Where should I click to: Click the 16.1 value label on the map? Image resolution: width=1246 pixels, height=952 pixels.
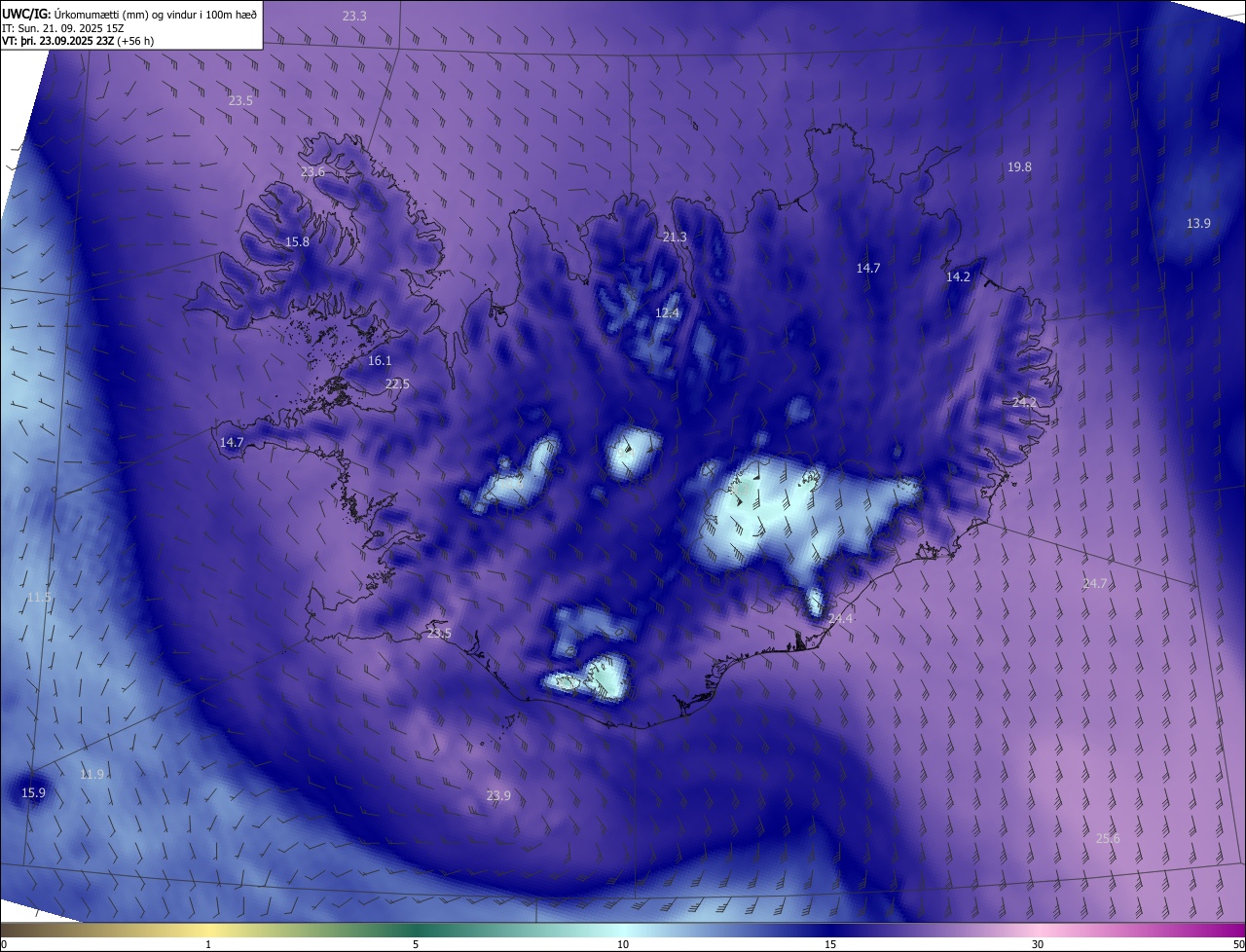tap(380, 361)
